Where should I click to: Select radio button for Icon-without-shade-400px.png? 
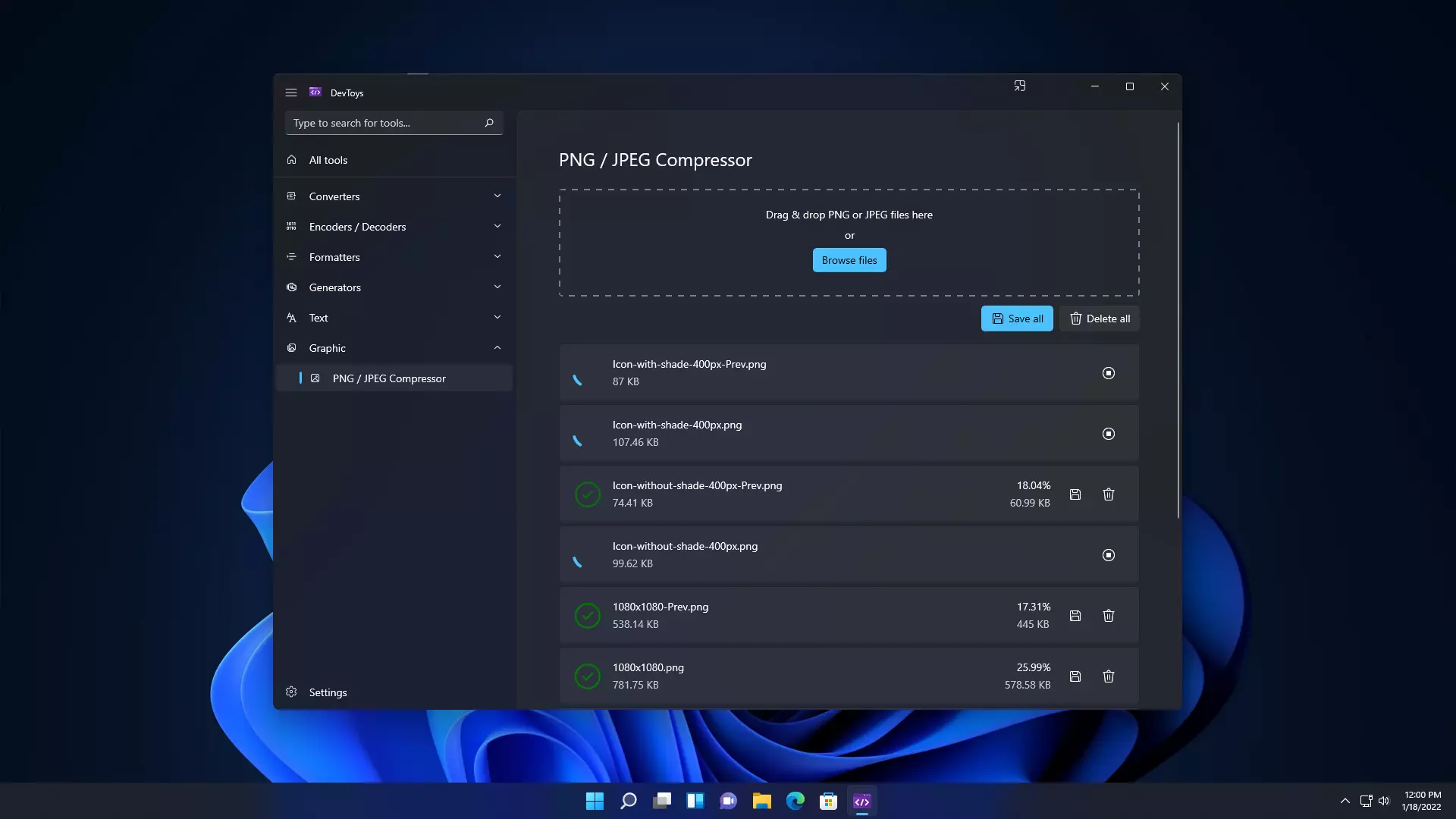[1108, 554]
